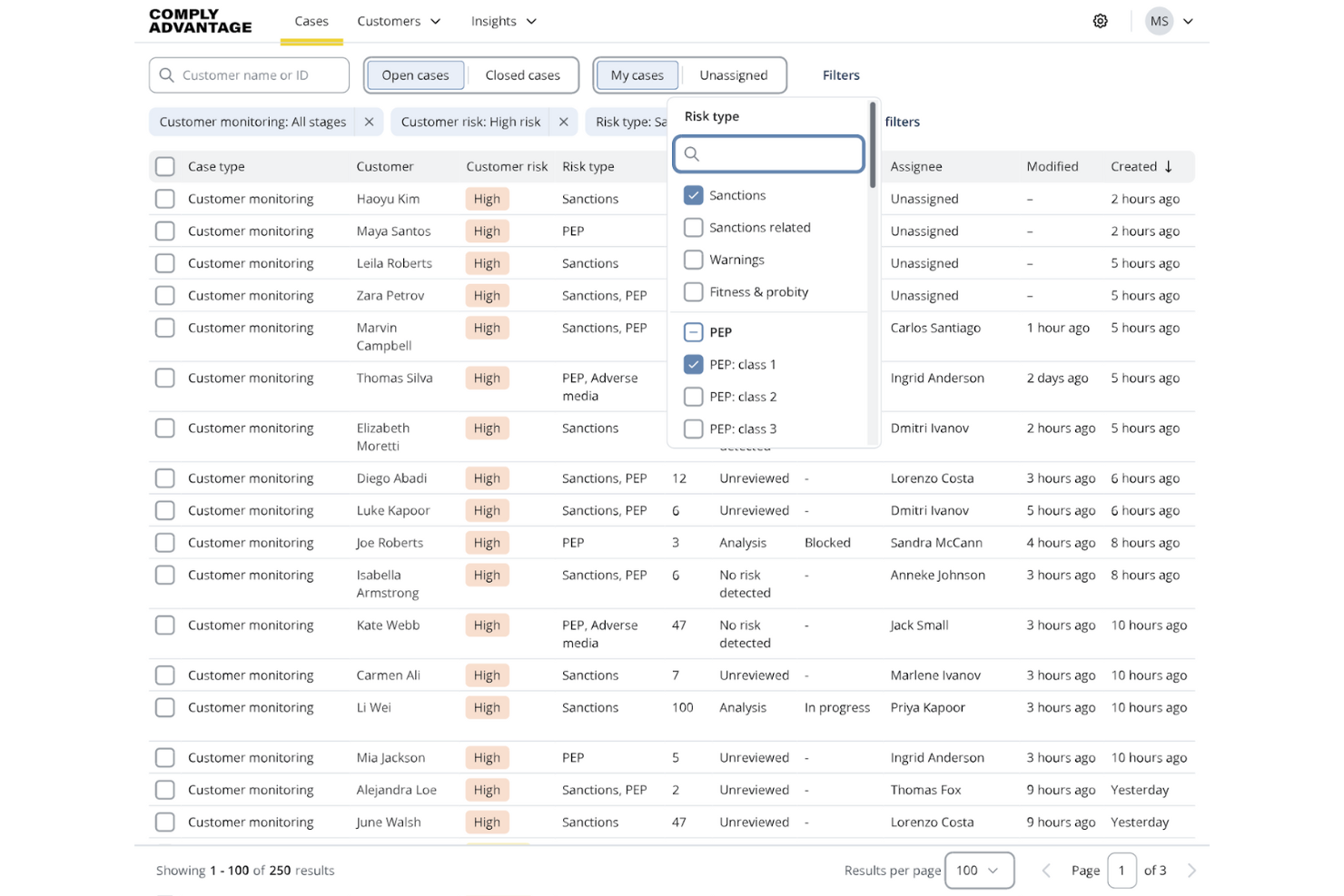The height and width of the screenshot is (896, 1344).
Task: Click the magnifier in customer search box
Action: pos(166,75)
